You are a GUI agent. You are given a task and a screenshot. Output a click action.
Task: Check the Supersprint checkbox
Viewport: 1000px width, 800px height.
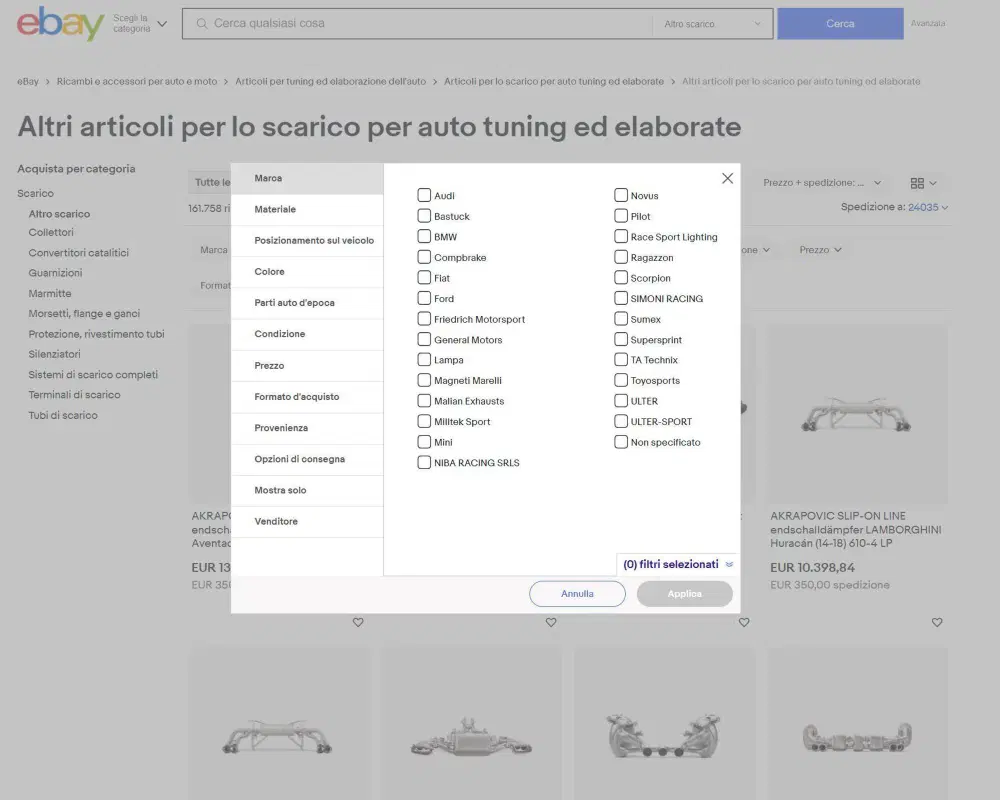point(621,339)
